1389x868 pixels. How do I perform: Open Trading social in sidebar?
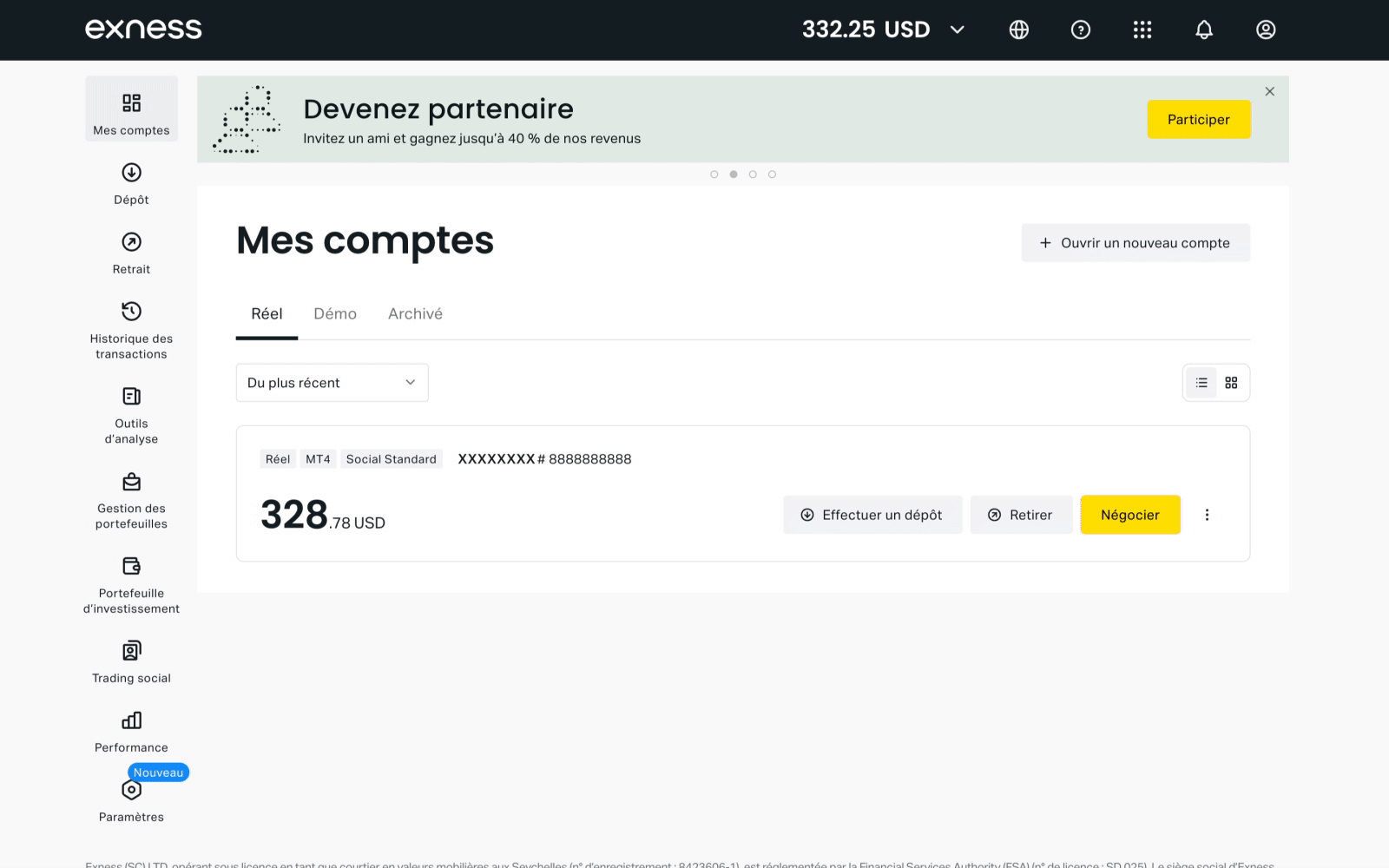point(131,662)
